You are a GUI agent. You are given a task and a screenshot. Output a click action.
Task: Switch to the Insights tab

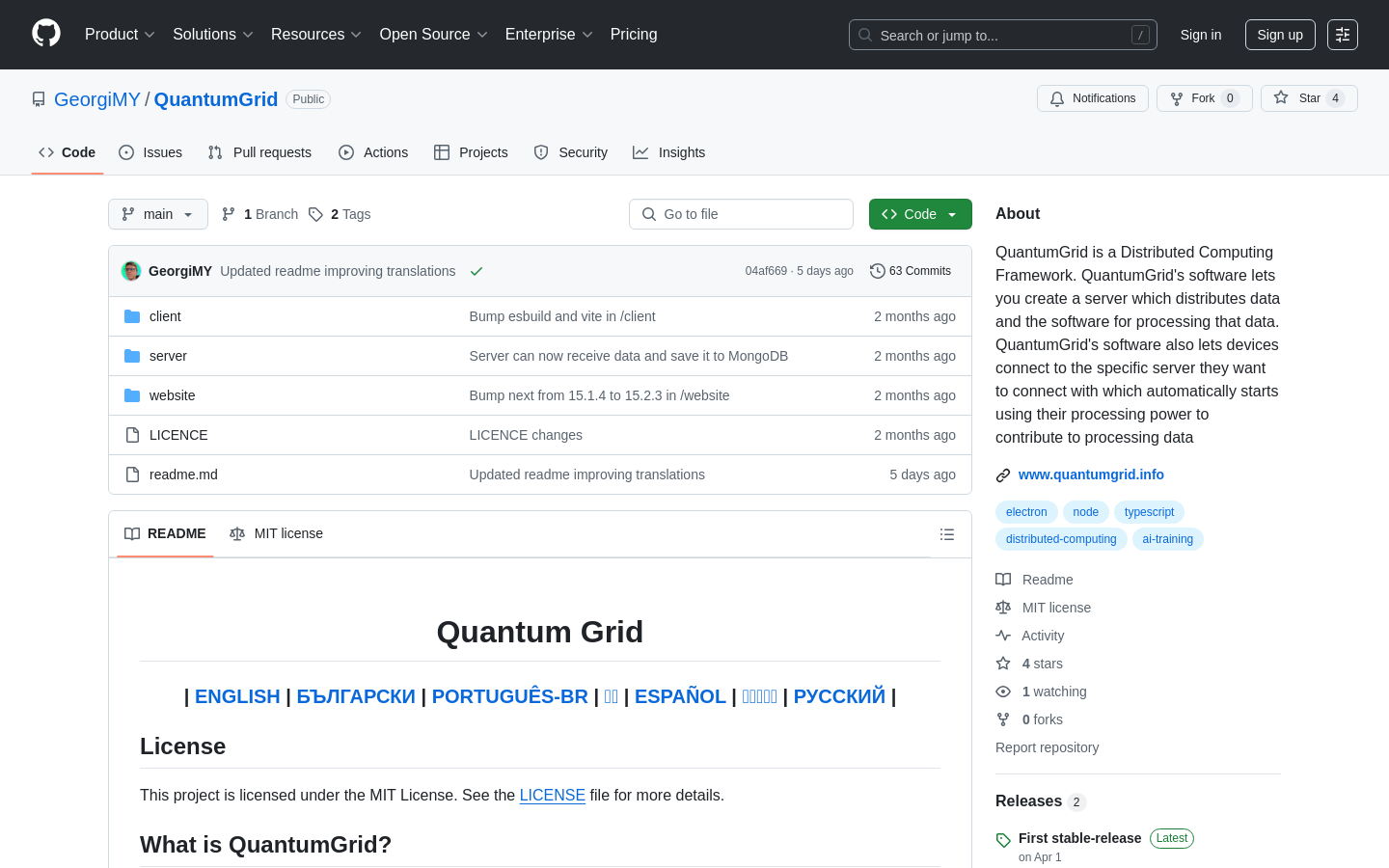click(x=669, y=152)
